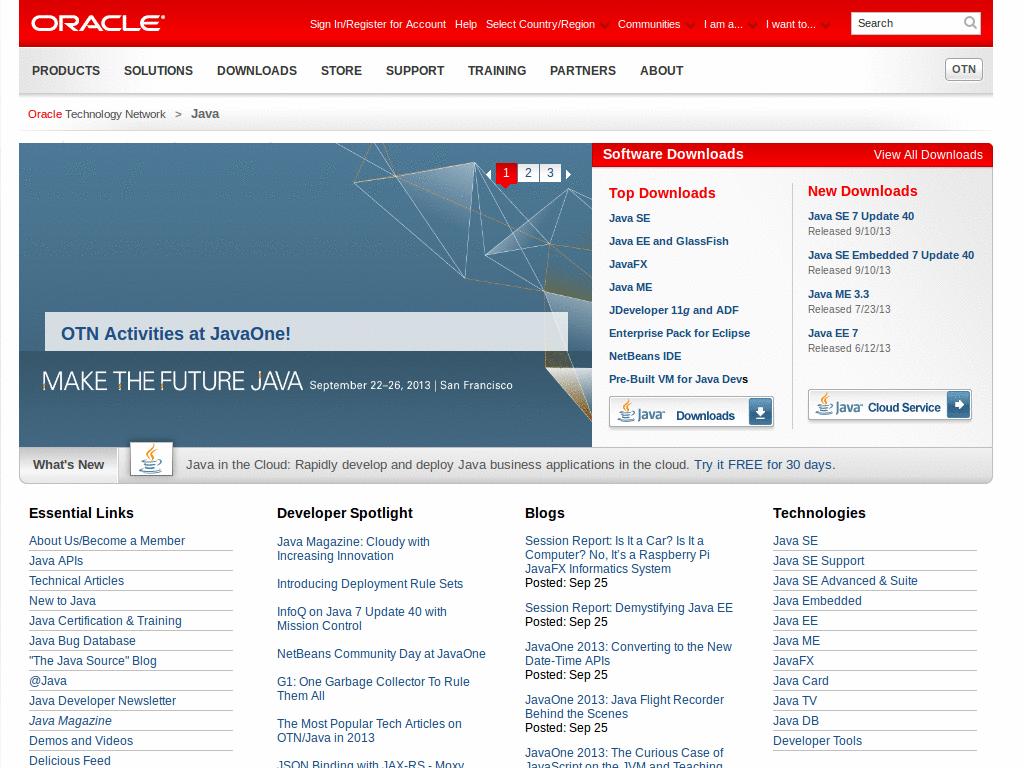This screenshot has height=768, width=1024.
Task: Click the Oracle logo
Action: [x=98, y=24]
